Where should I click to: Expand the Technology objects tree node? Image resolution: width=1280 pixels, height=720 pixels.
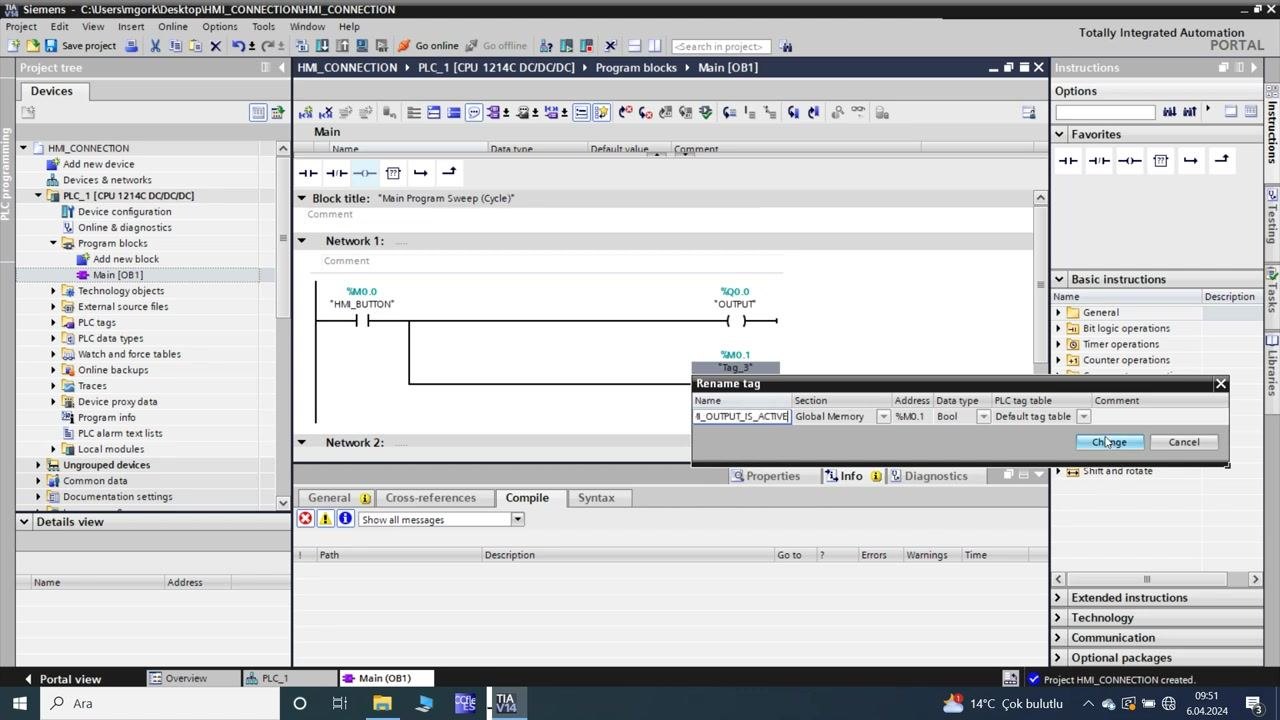click(54, 291)
